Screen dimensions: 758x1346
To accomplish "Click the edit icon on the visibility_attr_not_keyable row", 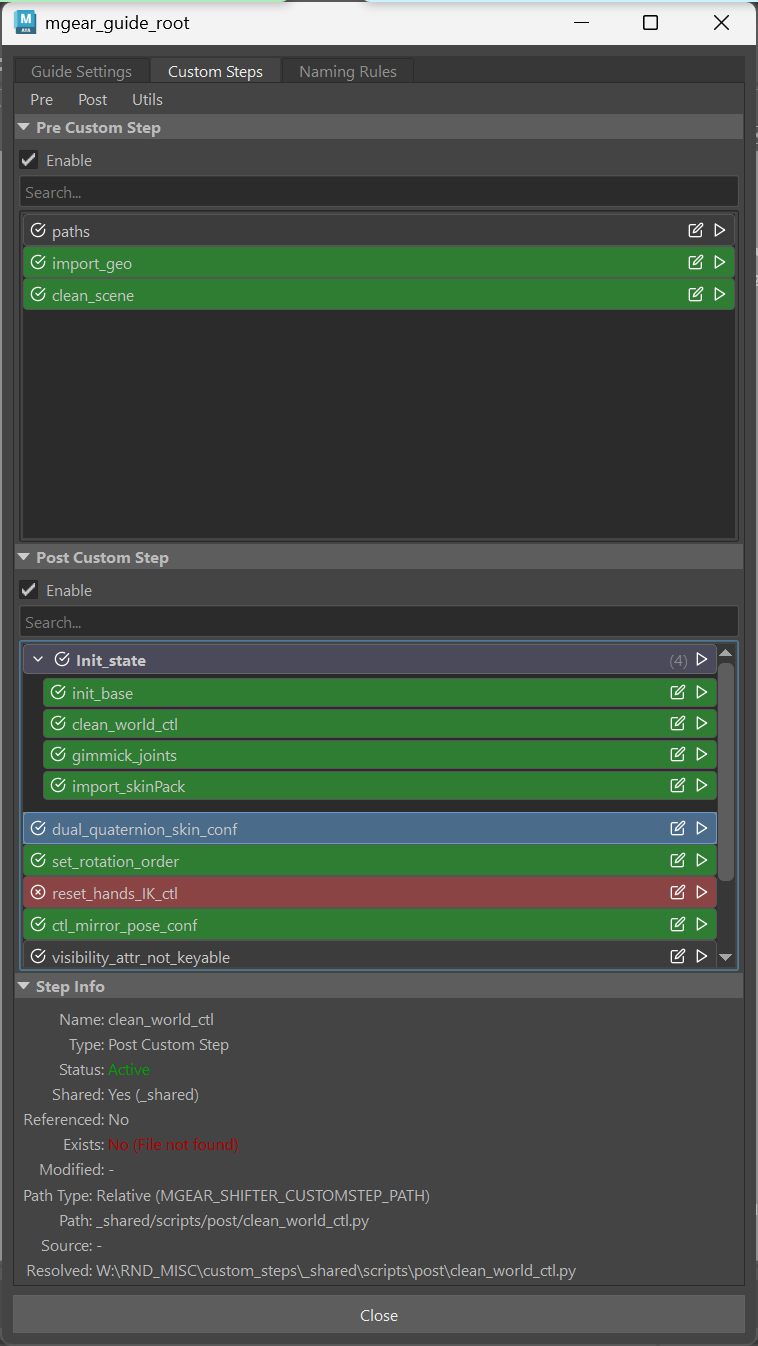I will pos(678,956).
